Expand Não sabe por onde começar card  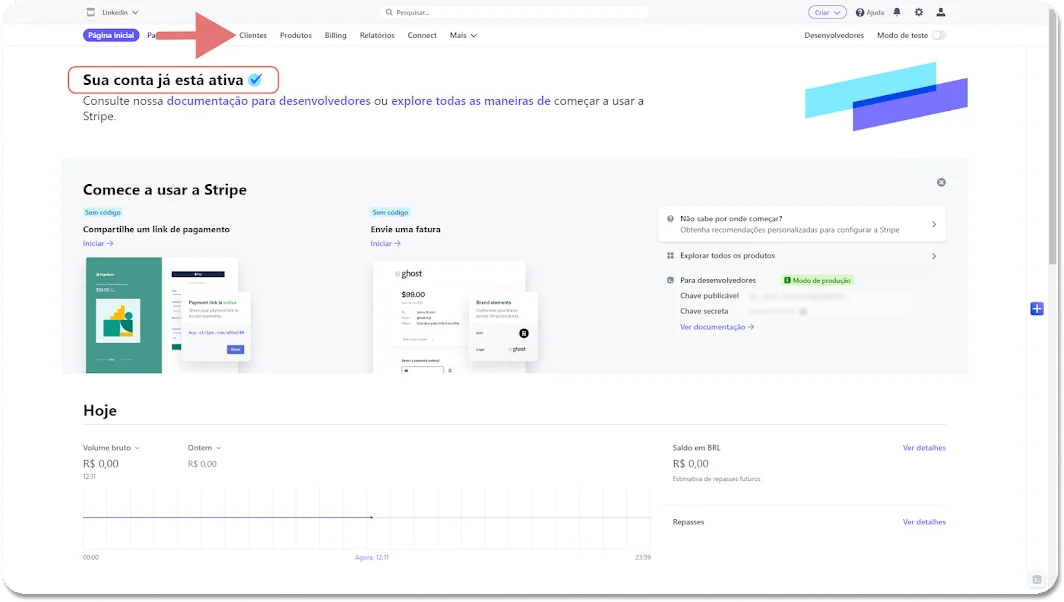pos(801,225)
